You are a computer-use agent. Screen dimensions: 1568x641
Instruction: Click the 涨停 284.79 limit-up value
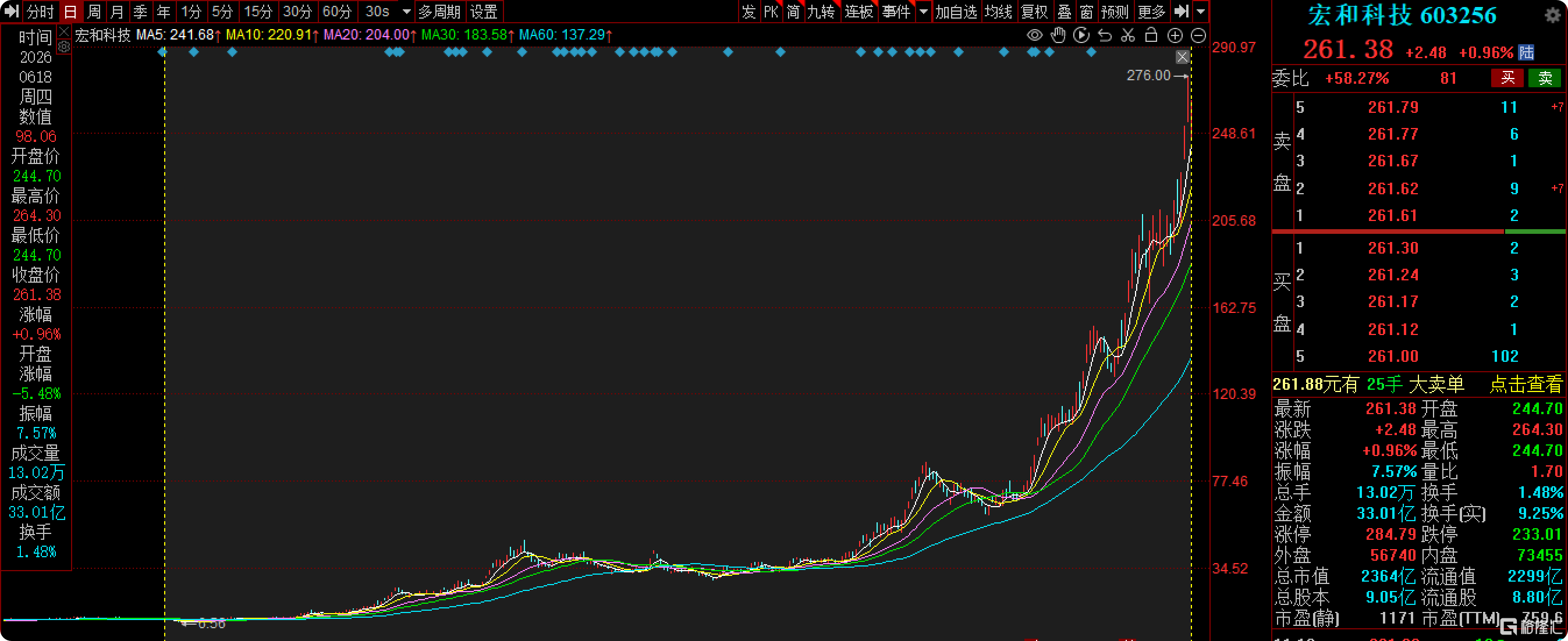pyautogui.click(x=1391, y=535)
